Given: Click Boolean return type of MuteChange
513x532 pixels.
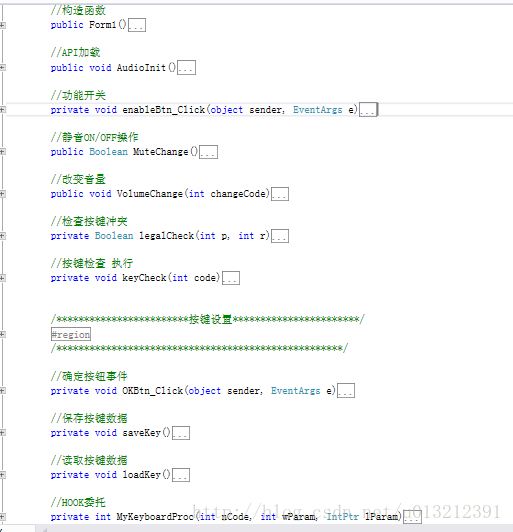Looking at the screenshot, I should pos(108,152).
